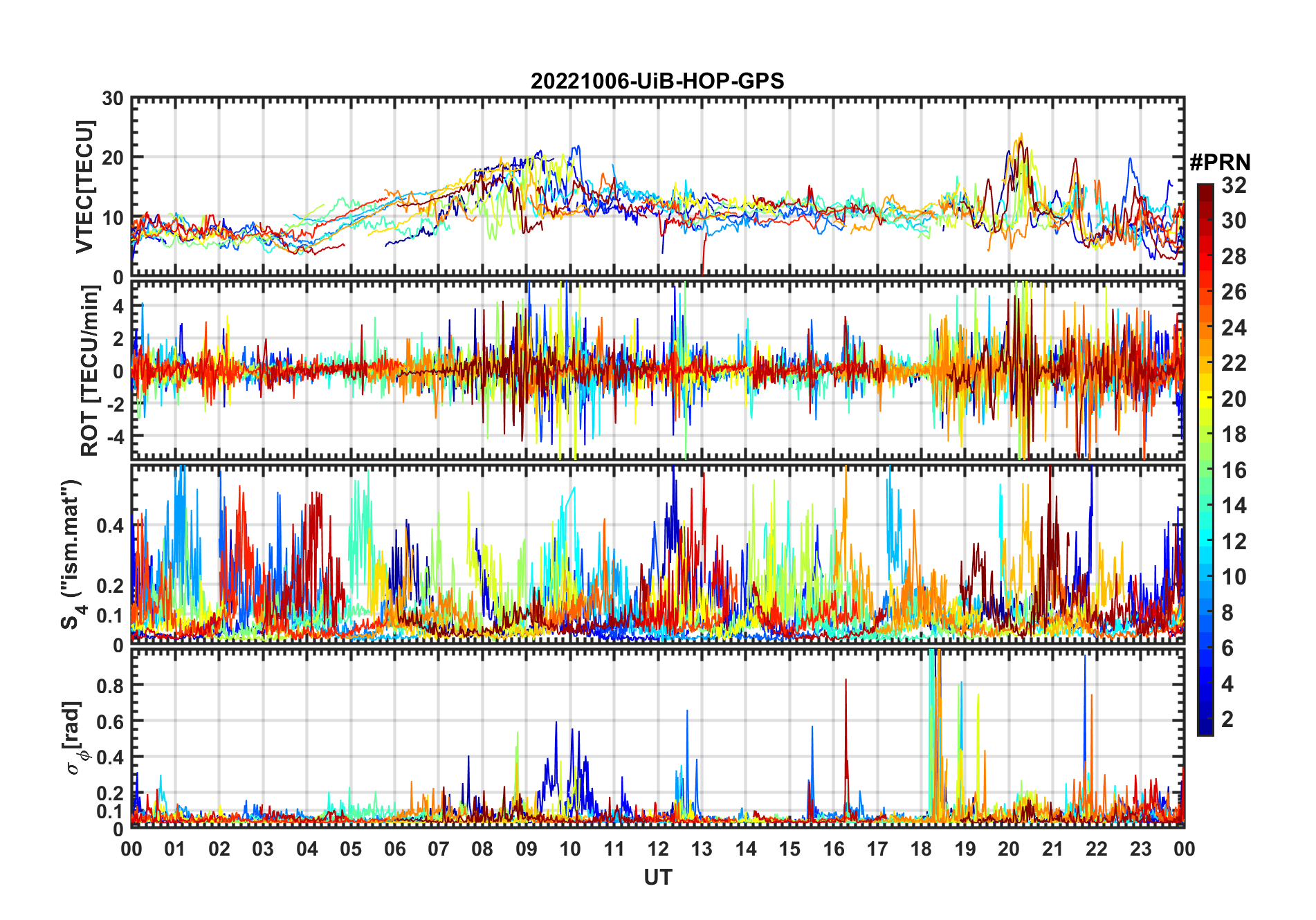Click S4 y-axis tick label 0.4
Screen dimensions: 1316x920
(110, 526)
